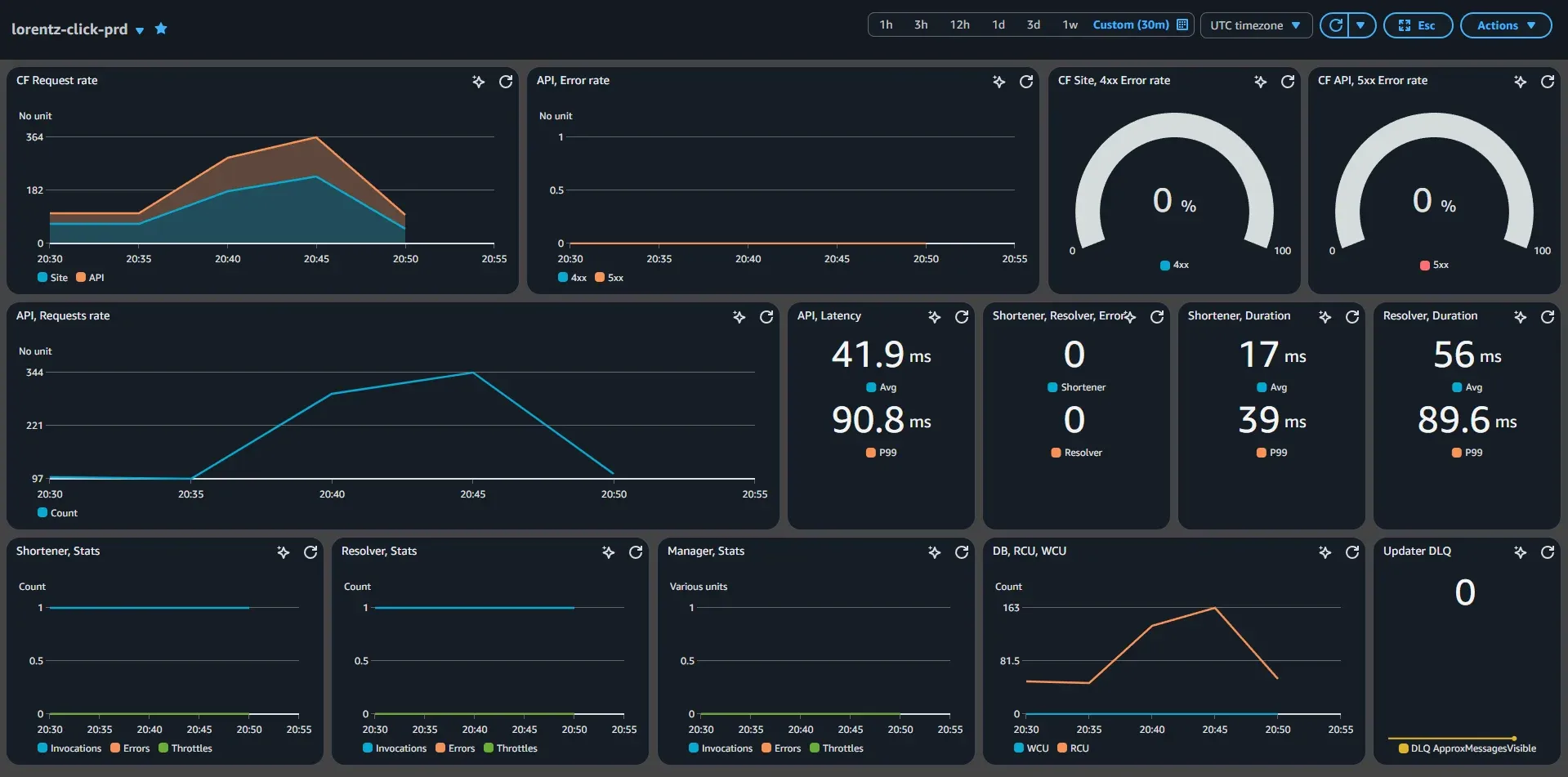Click the 39 ms Shortener P99 value
The image size is (1568, 777).
(1272, 420)
